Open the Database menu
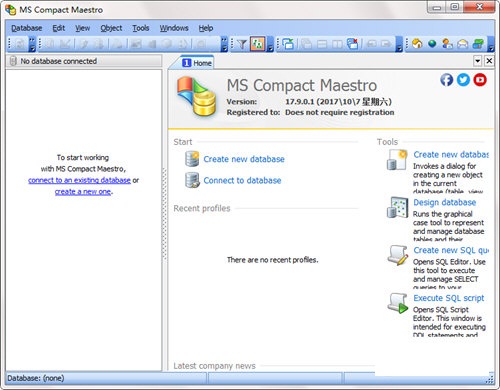 pyautogui.click(x=27, y=28)
